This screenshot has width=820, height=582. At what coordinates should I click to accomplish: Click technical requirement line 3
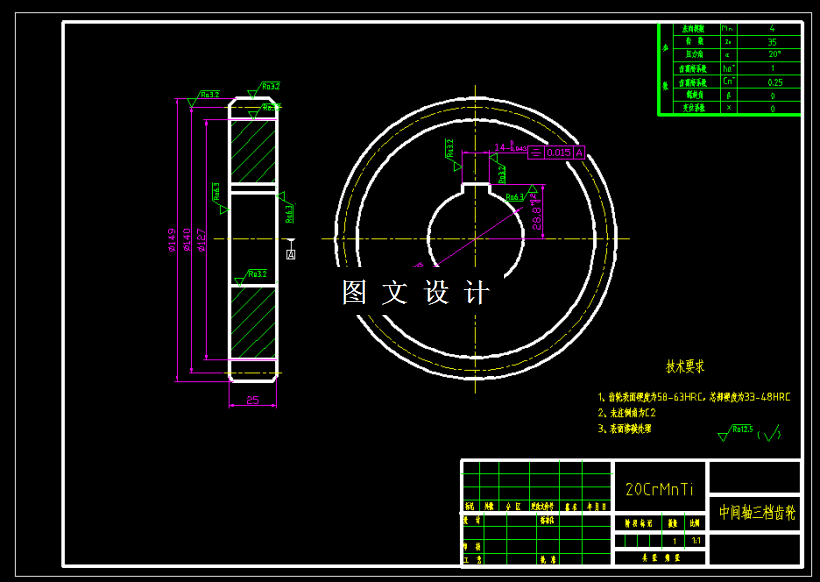624,428
